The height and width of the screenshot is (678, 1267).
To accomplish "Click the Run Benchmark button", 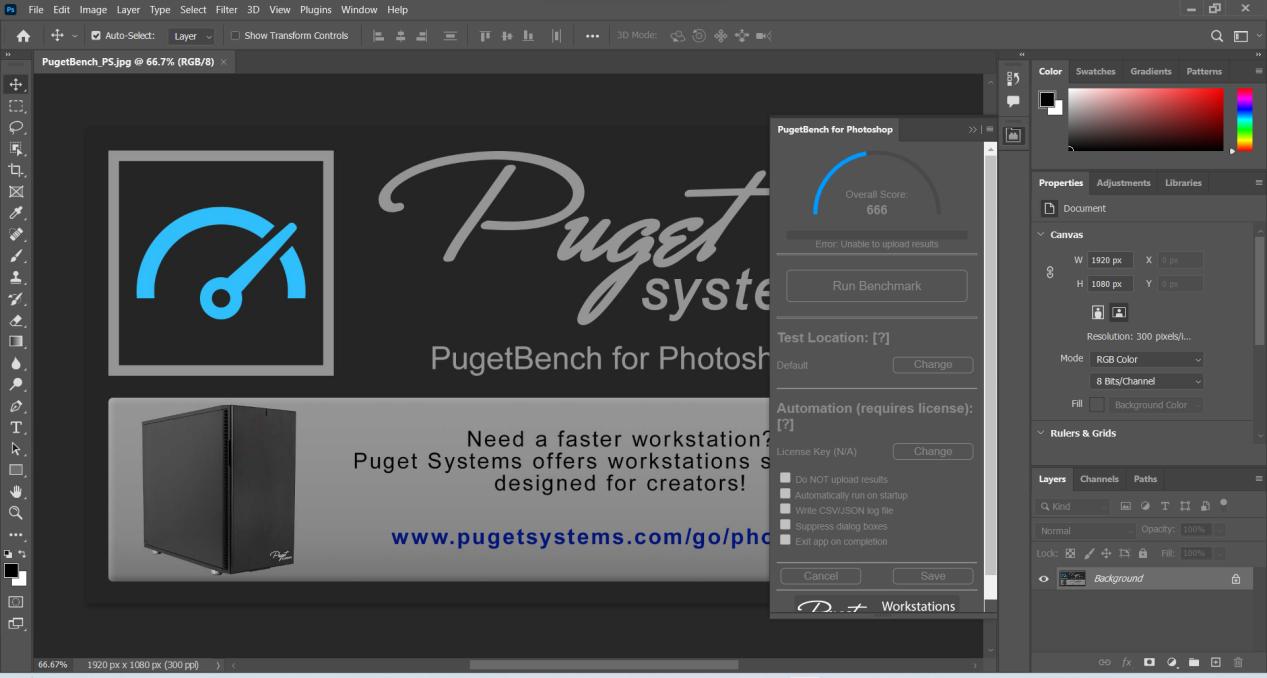I will click(x=876, y=286).
